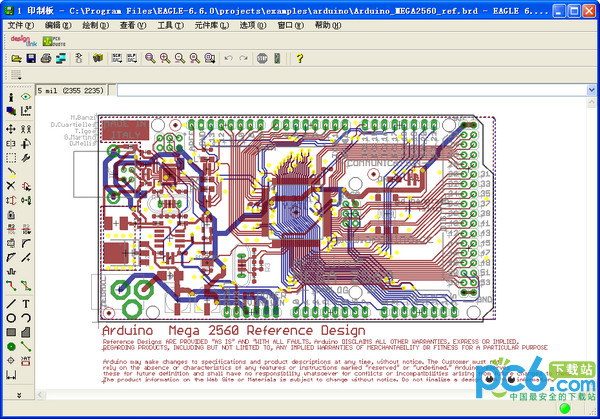The image size is (600, 419).
Task: Select the Dimension measurement tool
Action: pyautogui.click(x=11, y=375)
